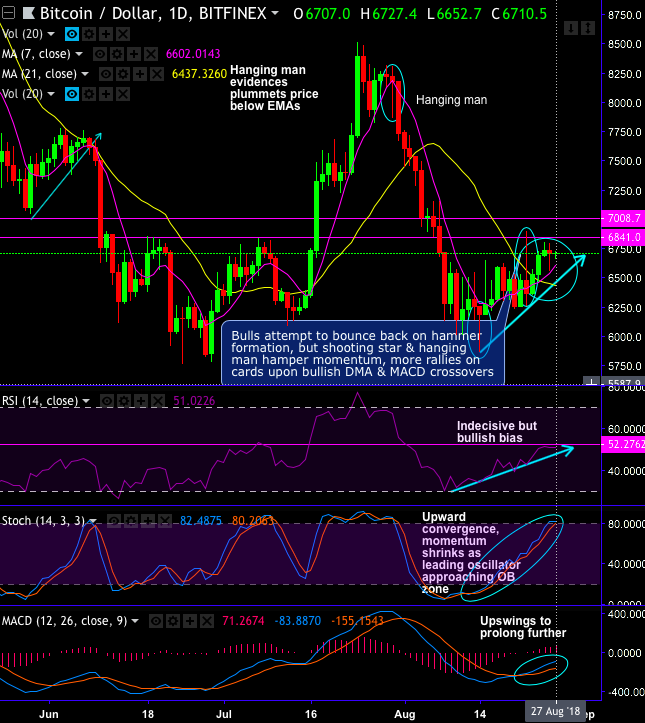645x723 pixels.
Task: Click the Stoch %D value 80.2063
Action: pos(253,521)
